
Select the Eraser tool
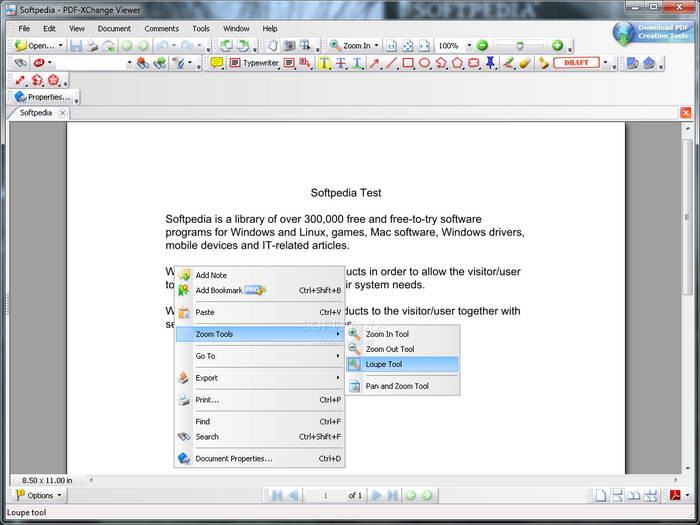click(525, 63)
